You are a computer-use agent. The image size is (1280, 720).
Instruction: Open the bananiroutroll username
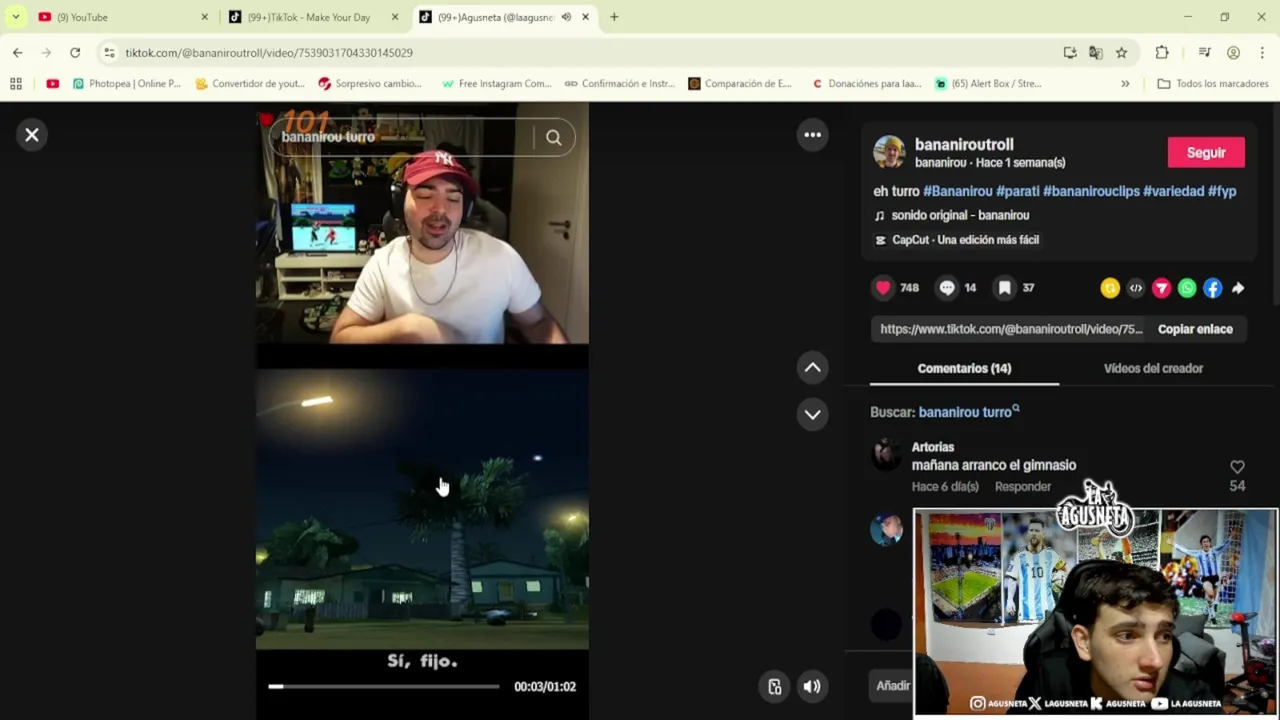964,145
